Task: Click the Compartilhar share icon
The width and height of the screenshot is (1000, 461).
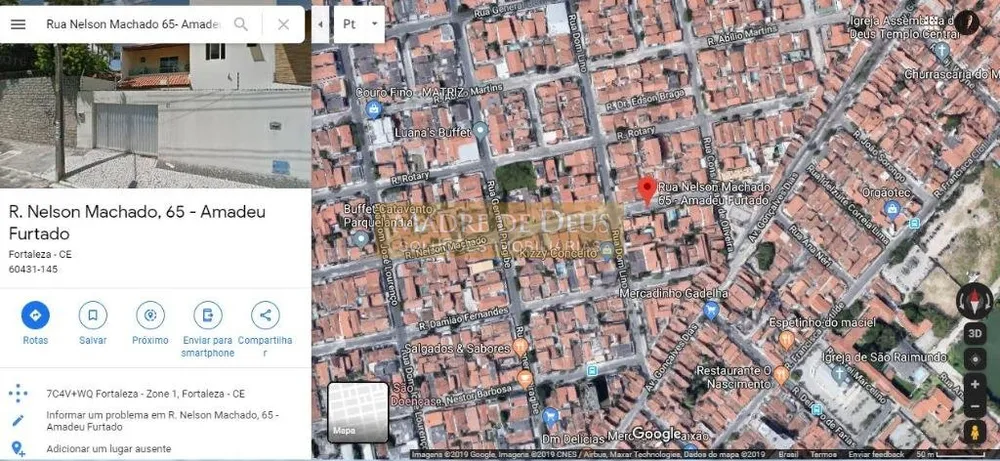Action: point(265,315)
